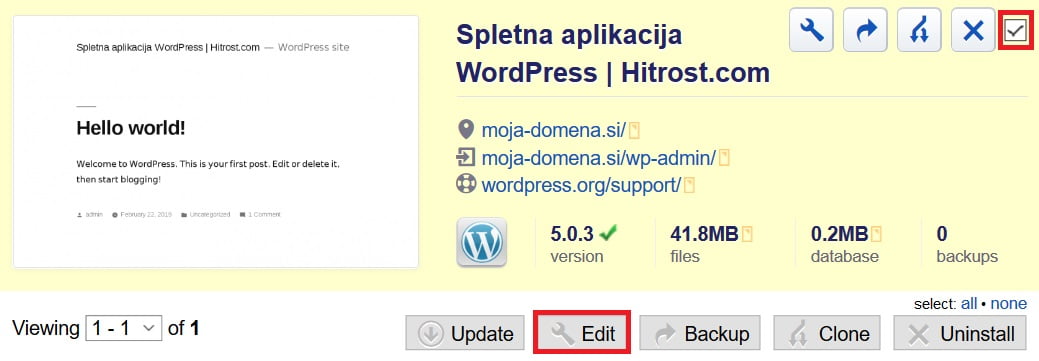The width and height of the screenshot is (1039, 361).
Task: Click the Hello world! post heading in preview
Action: coord(131,129)
